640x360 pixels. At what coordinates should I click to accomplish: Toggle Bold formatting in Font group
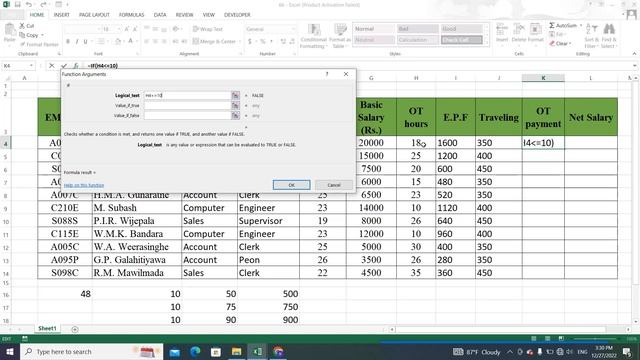(68, 41)
